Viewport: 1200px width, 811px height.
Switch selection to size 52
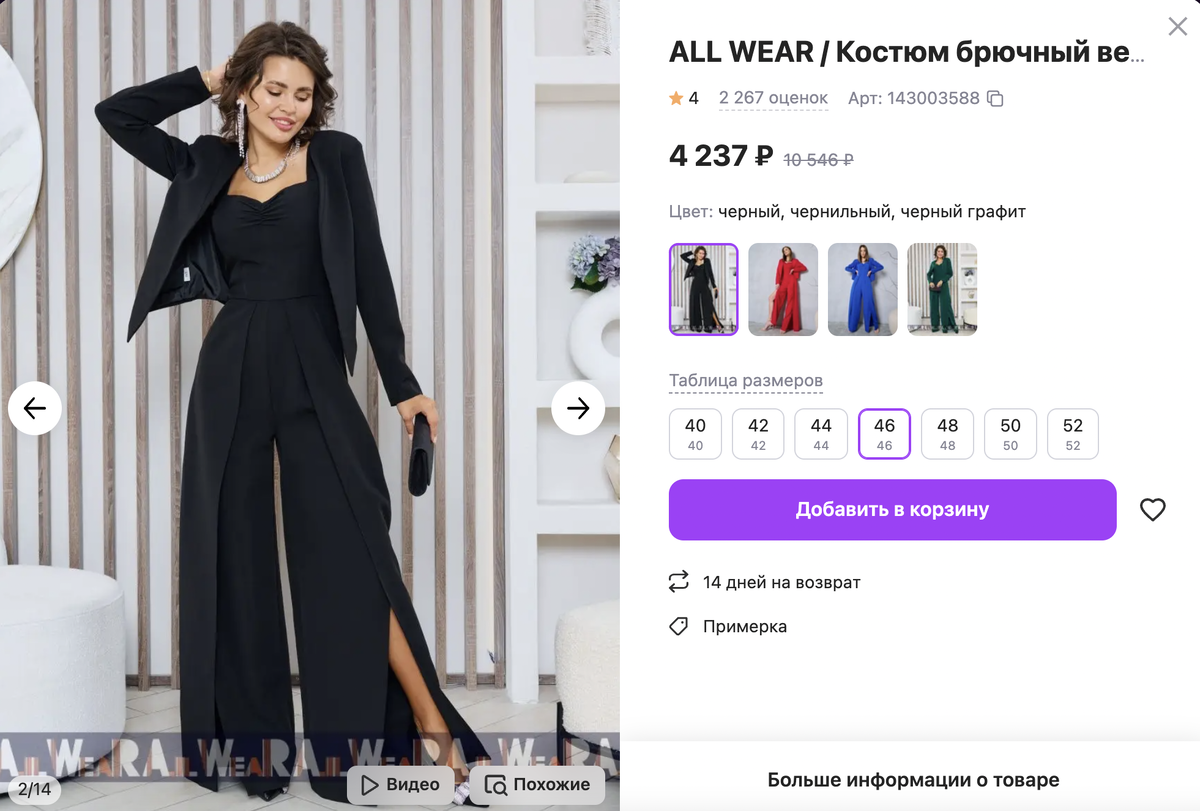(x=1073, y=433)
